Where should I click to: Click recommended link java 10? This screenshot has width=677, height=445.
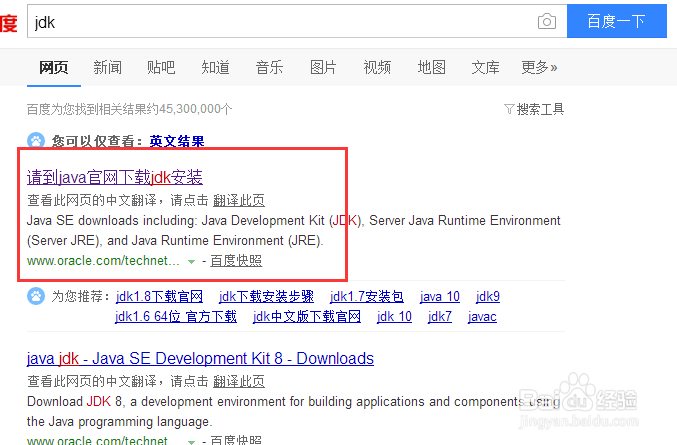pos(440,297)
